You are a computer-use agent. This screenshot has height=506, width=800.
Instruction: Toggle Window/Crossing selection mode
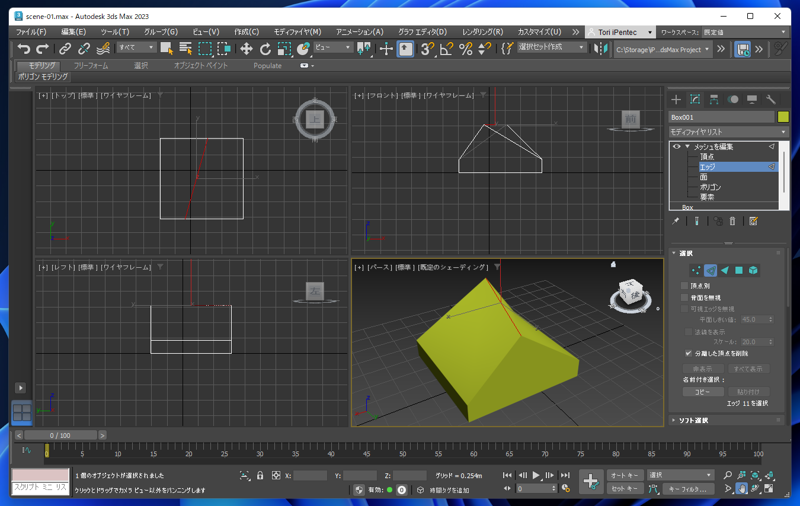coord(224,48)
